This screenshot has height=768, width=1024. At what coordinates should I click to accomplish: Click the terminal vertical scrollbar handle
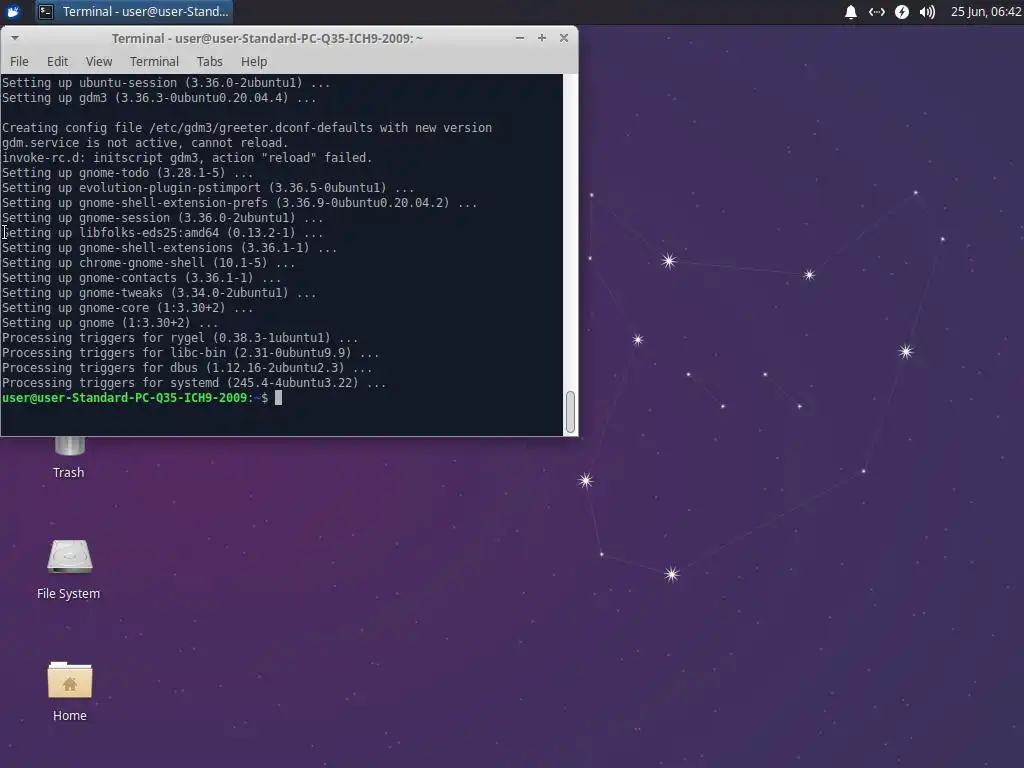click(570, 412)
